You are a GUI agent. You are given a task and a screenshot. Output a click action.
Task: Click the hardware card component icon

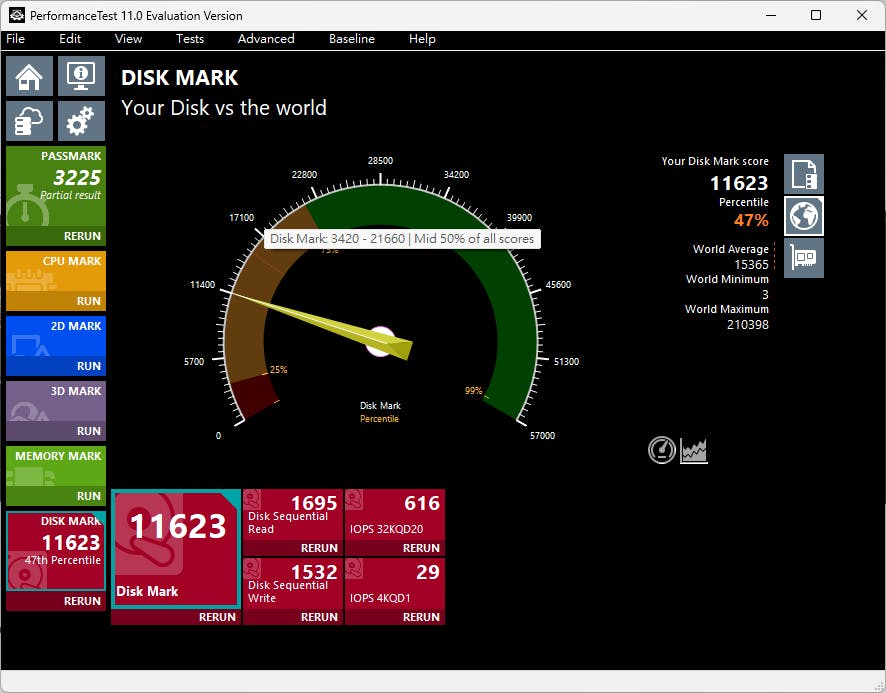pos(804,258)
